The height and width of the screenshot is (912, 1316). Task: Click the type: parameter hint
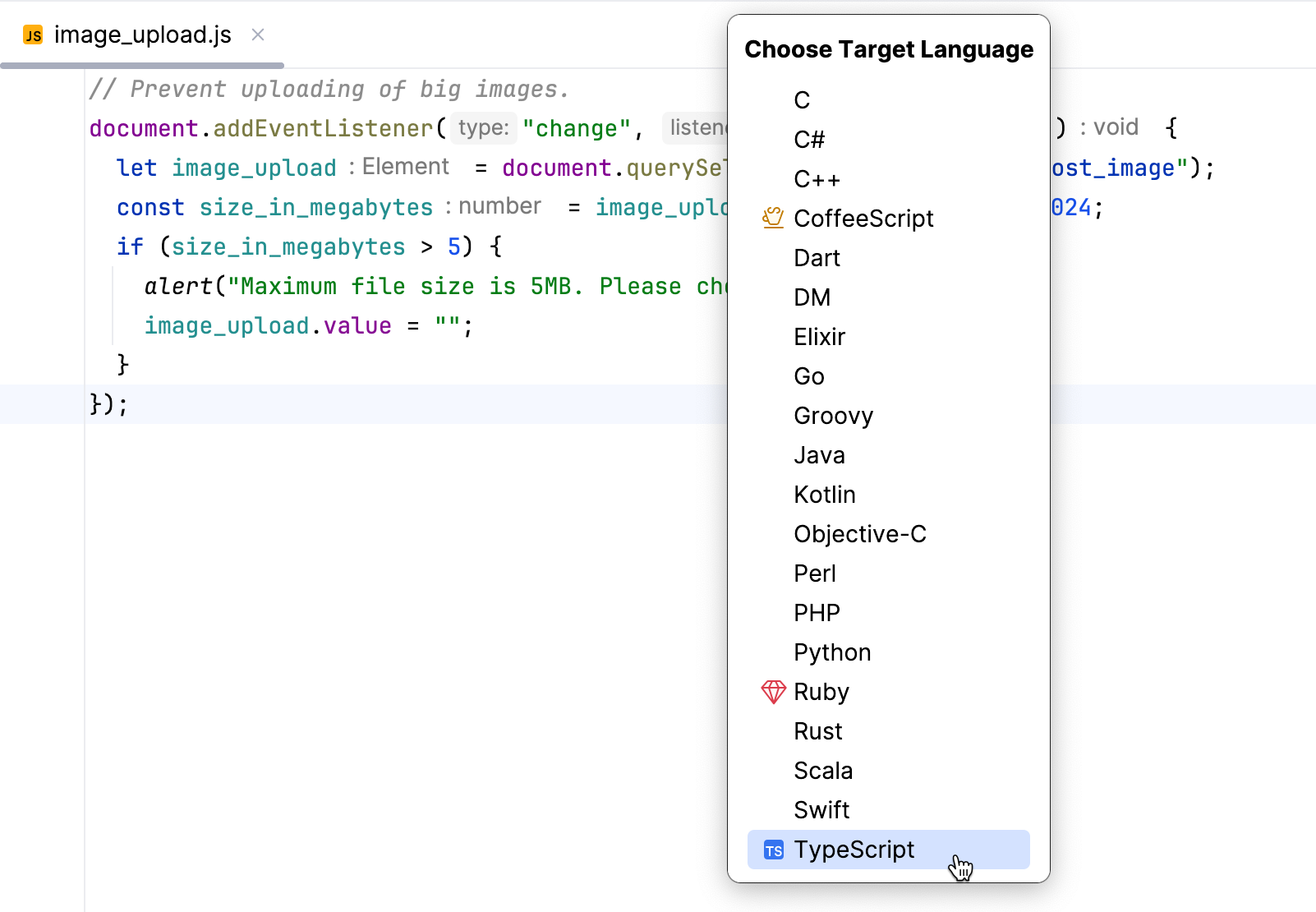(x=483, y=127)
